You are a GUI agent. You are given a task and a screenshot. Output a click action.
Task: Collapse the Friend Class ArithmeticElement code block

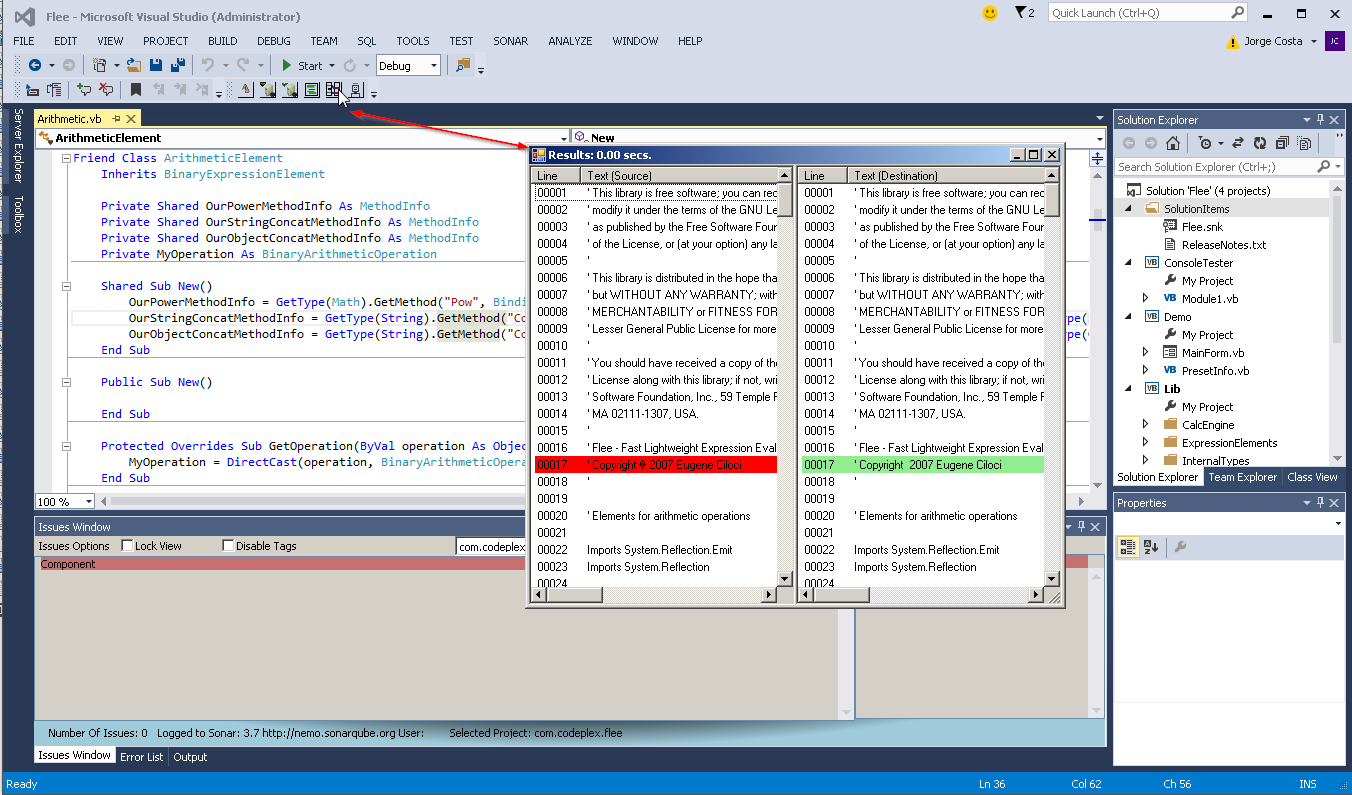click(66, 158)
